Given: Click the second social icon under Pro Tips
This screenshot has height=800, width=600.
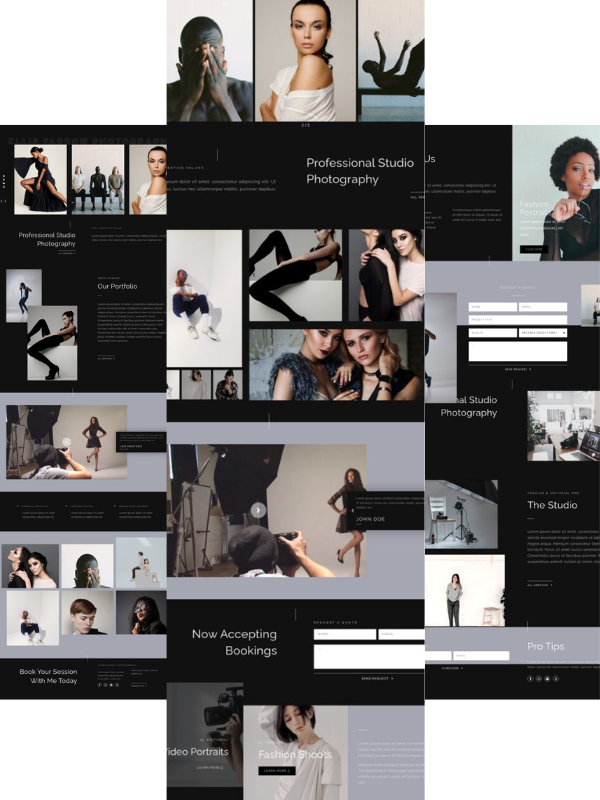Looking at the screenshot, I should 540,678.
